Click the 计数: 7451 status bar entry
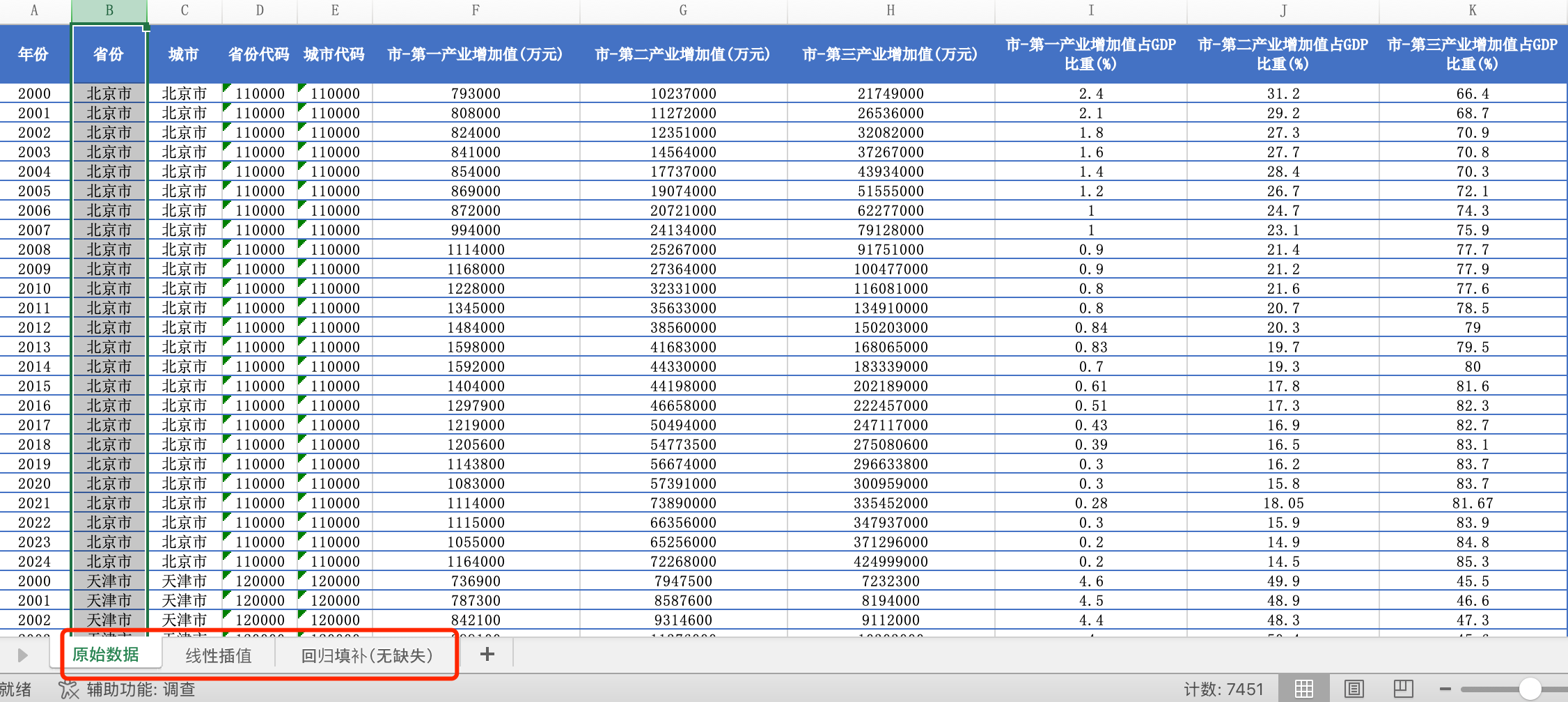This screenshot has height=702, width=1568. pyautogui.click(x=1223, y=689)
